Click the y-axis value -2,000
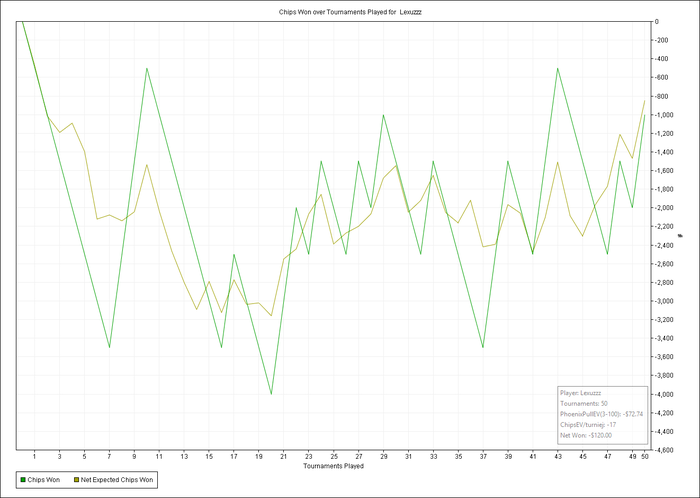The width and height of the screenshot is (700, 498). (x=662, y=208)
